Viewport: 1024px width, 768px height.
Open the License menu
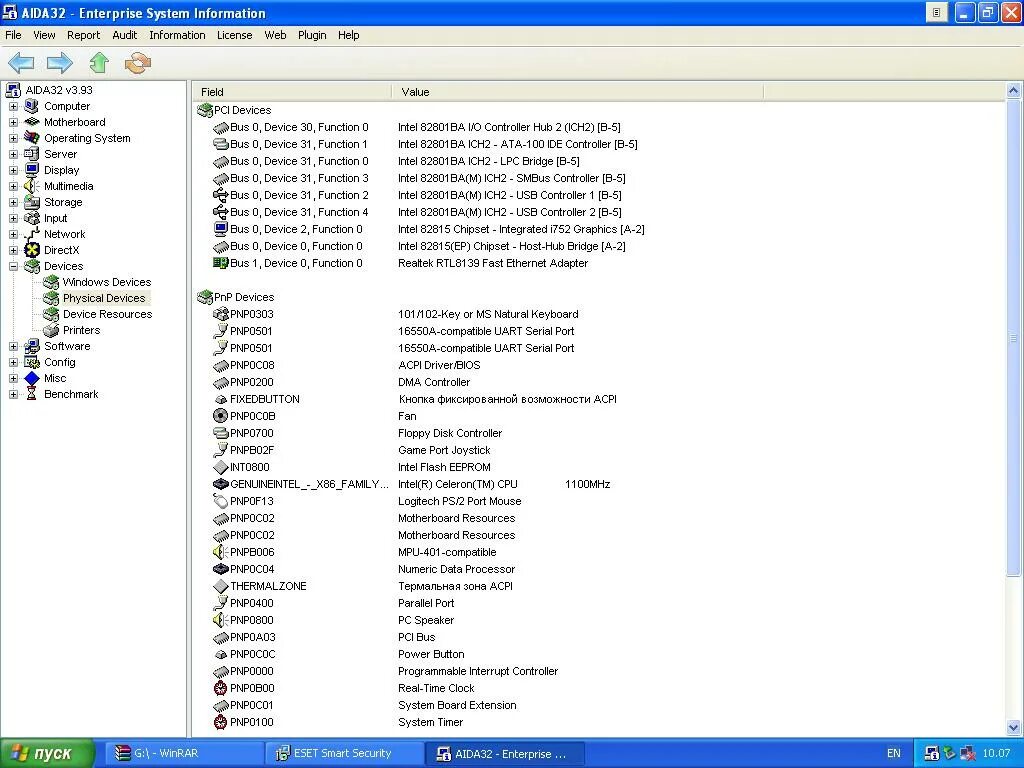coord(234,35)
